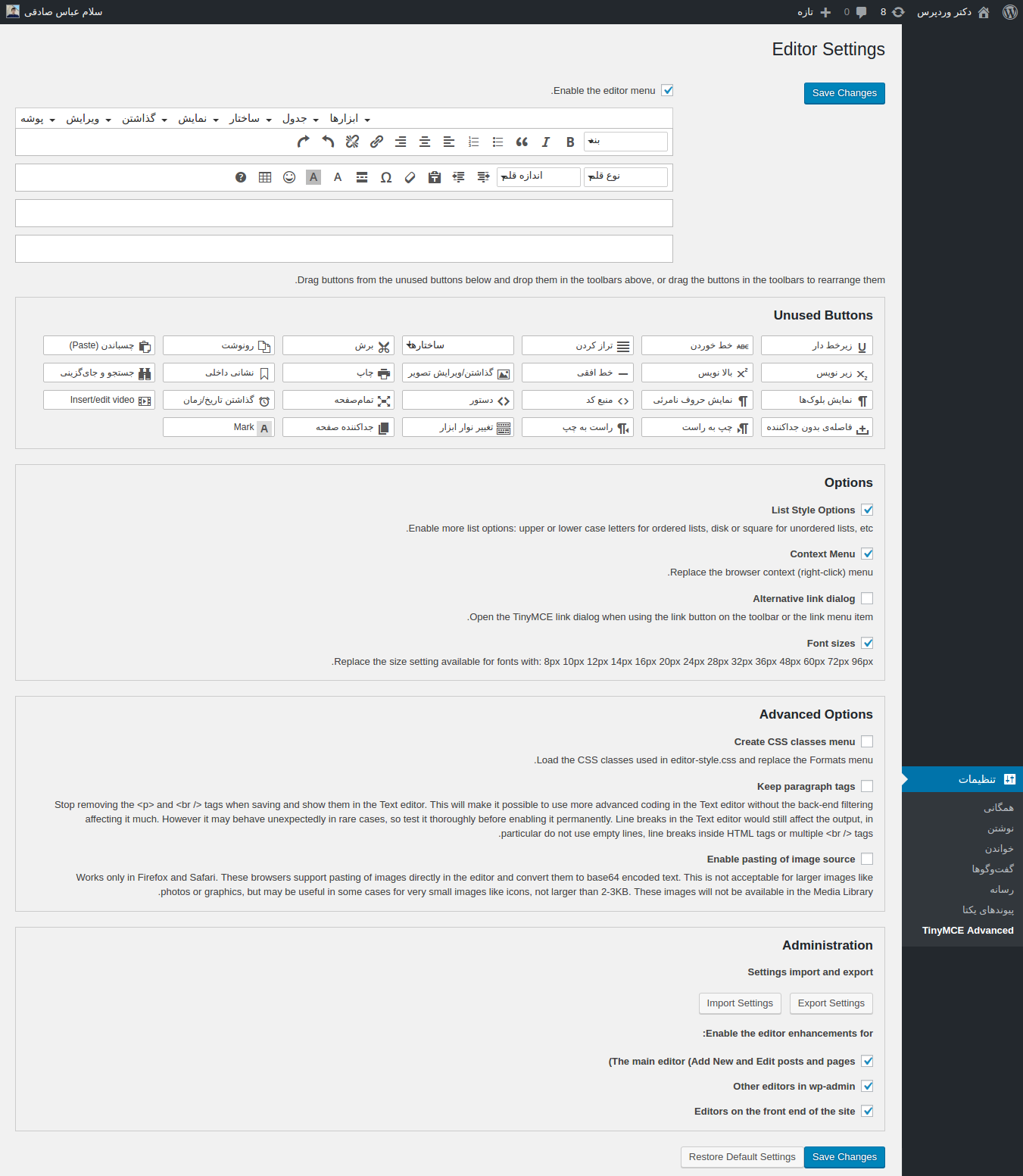Click the emoticon smiley icon
The image size is (1023, 1176).
click(289, 177)
